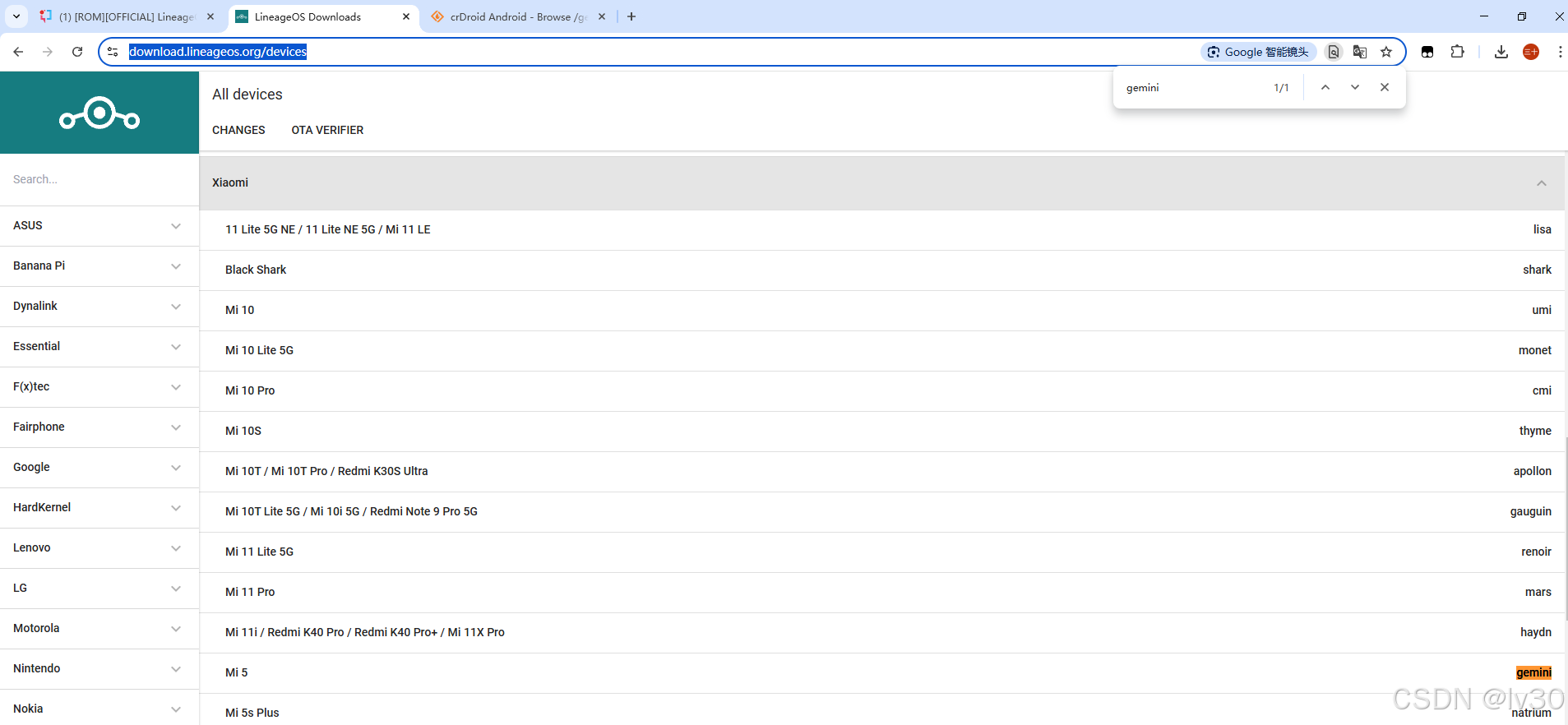Click the find bar text field containing gemini
The image size is (1568, 725).
pyautogui.click(x=1192, y=88)
